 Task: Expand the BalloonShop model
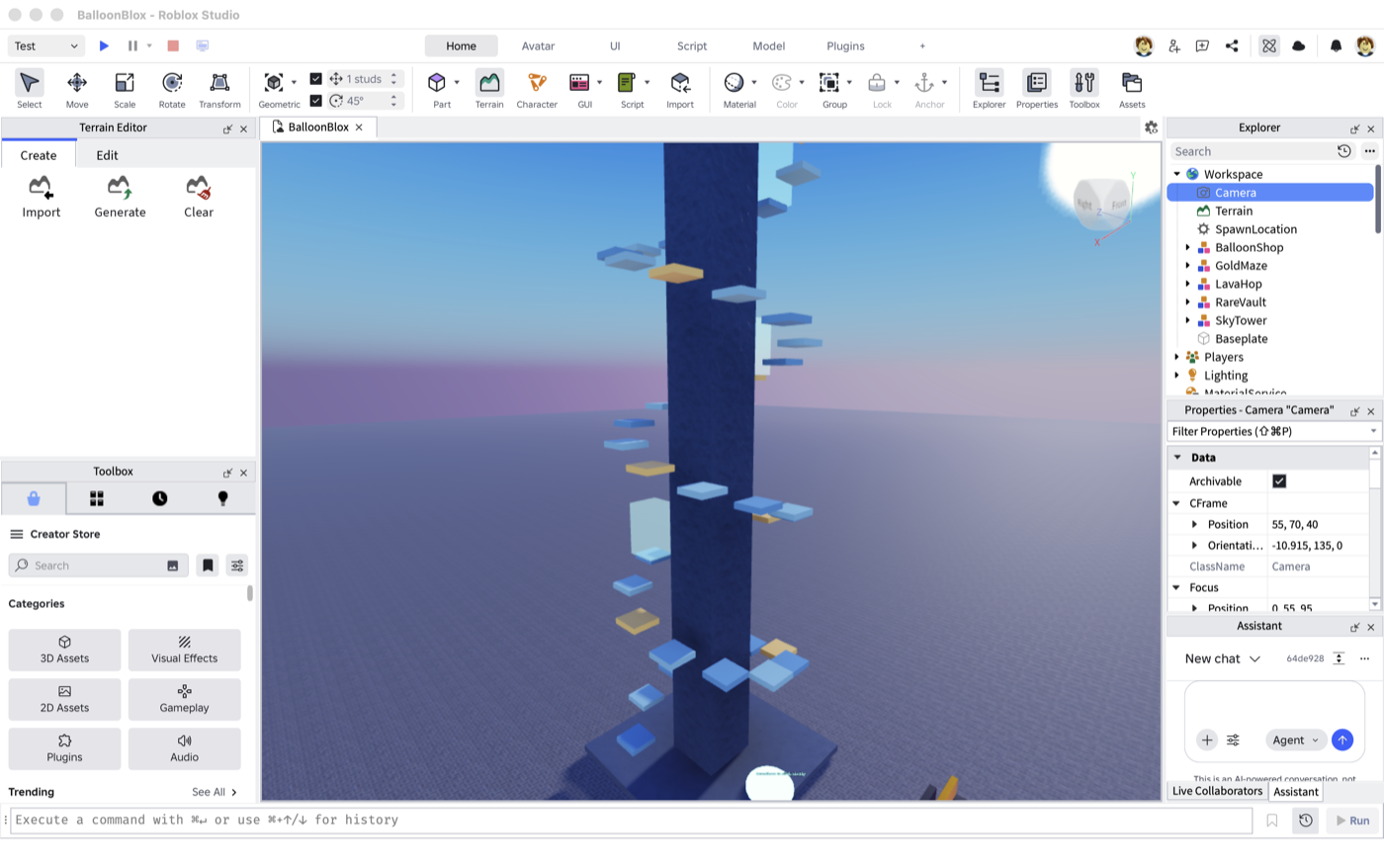pos(1188,248)
